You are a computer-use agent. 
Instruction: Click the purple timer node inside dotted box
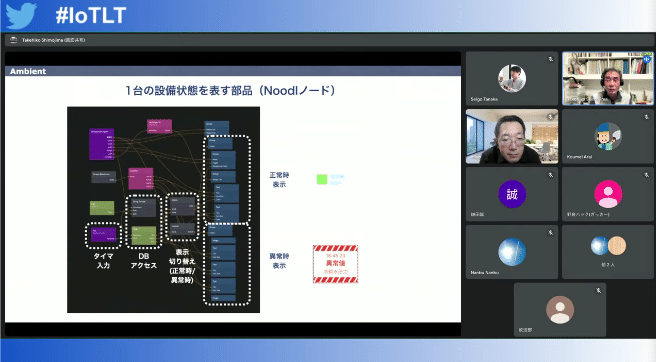pyautogui.click(x=103, y=235)
